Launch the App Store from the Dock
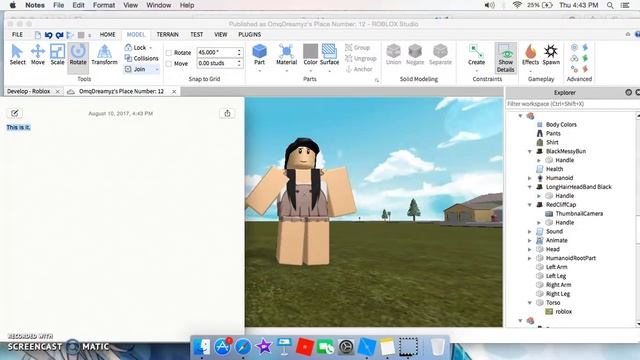This screenshot has height=360, width=640. click(x=222, y=347)
